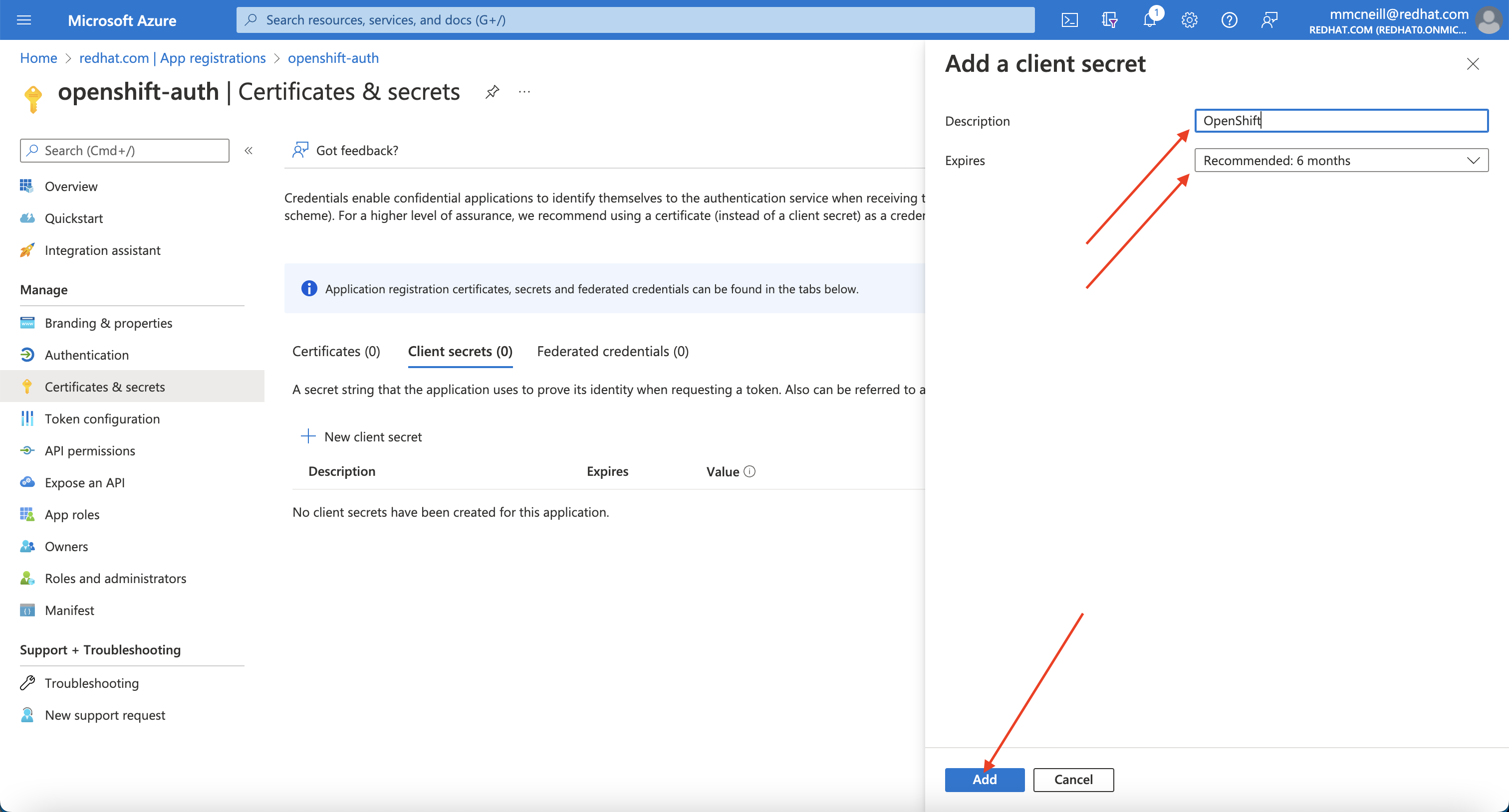Image resolution: width=1509 pixels, height=812 pixels.
Task: Select the Token configuration sidebar icon
Action: 27,418
